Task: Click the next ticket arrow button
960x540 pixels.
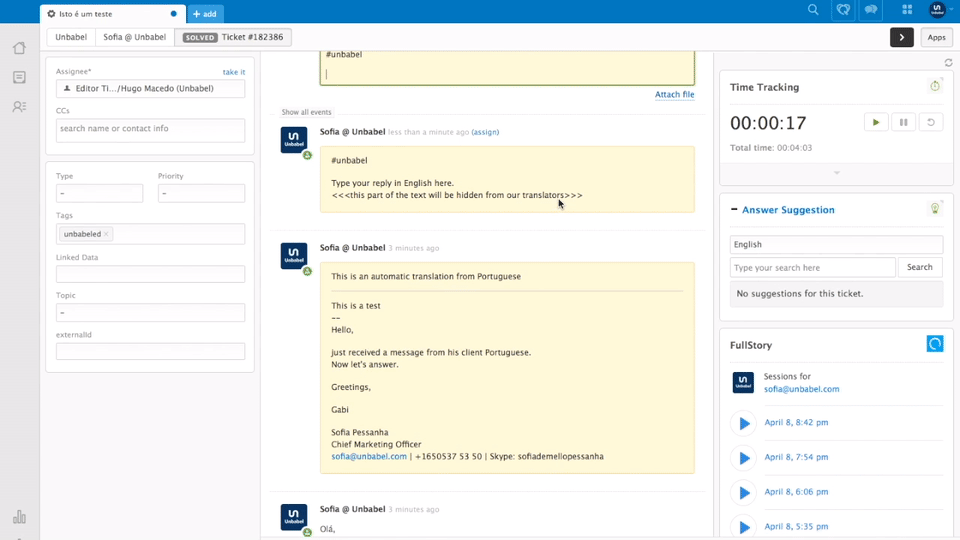Action: (x=902, y=37)
